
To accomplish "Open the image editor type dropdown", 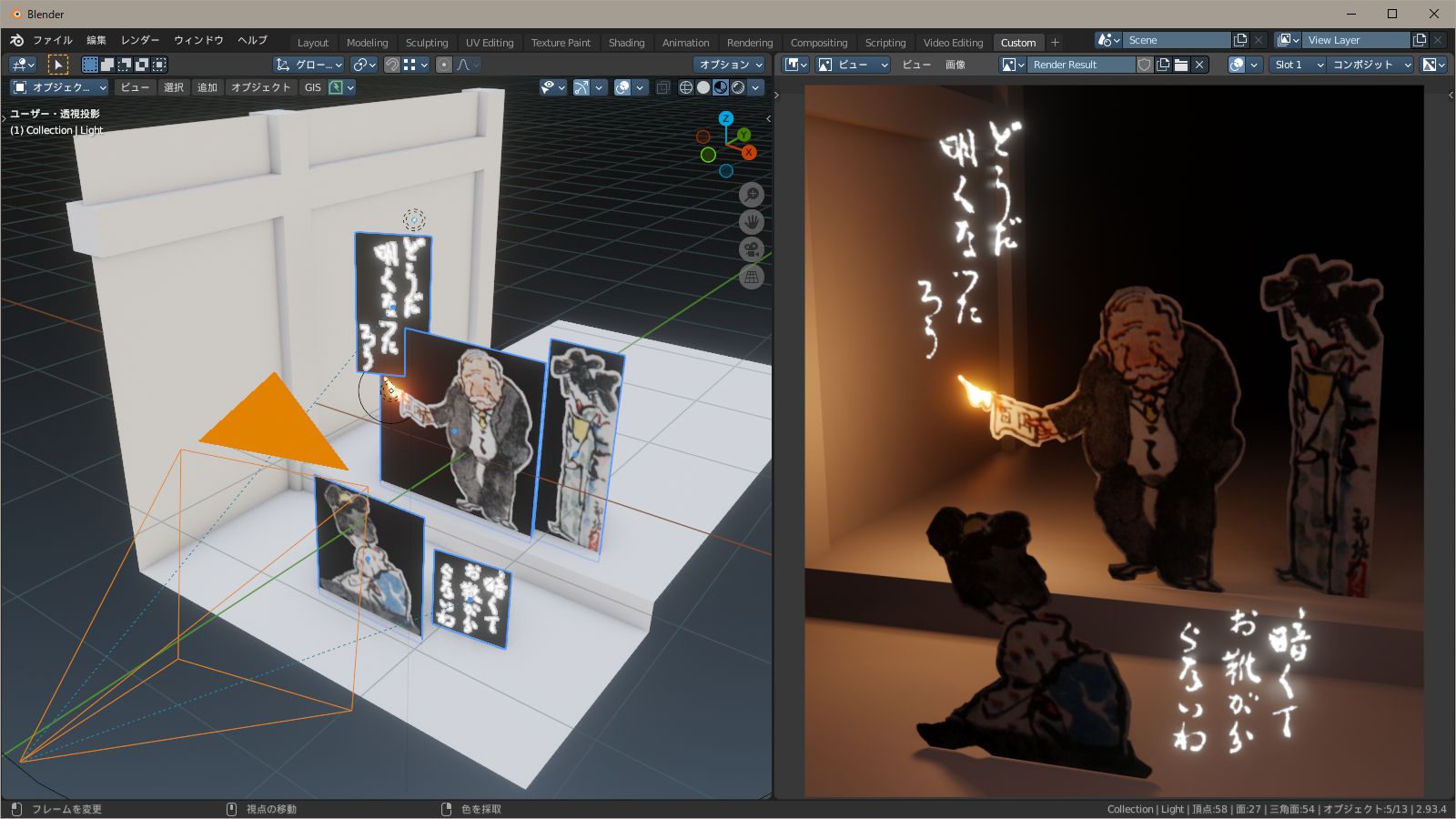I will pos(795,65).
